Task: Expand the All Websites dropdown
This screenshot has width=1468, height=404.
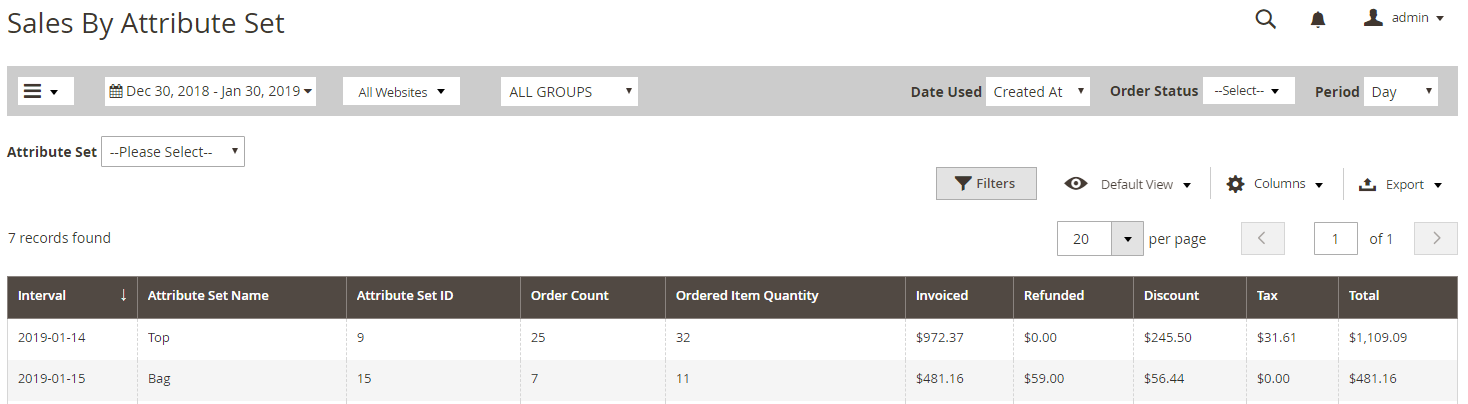Action: point(401,92)
